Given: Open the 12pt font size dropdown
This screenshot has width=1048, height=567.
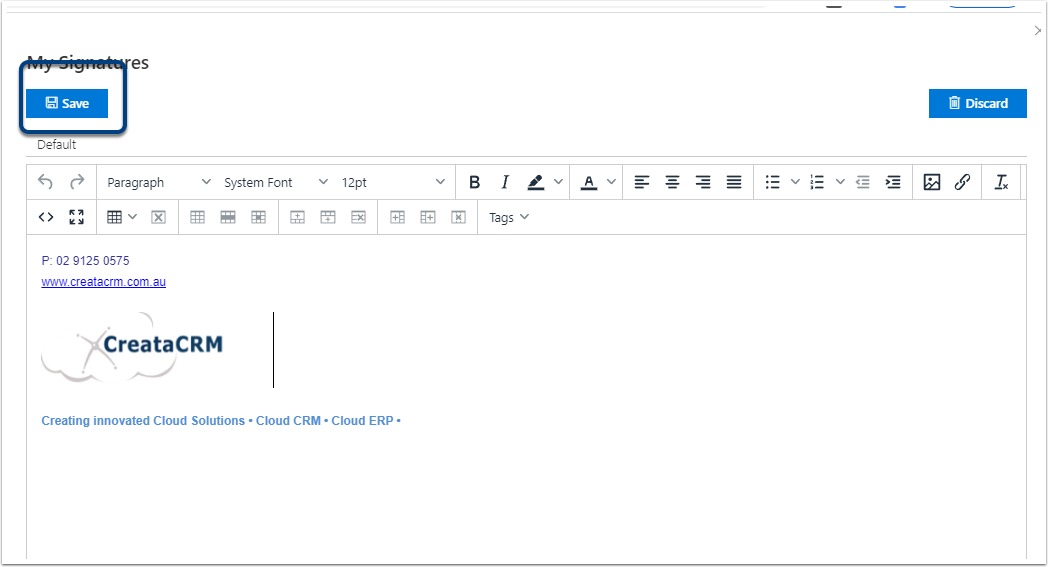Looking at the screenshot, I should [393, 182].
